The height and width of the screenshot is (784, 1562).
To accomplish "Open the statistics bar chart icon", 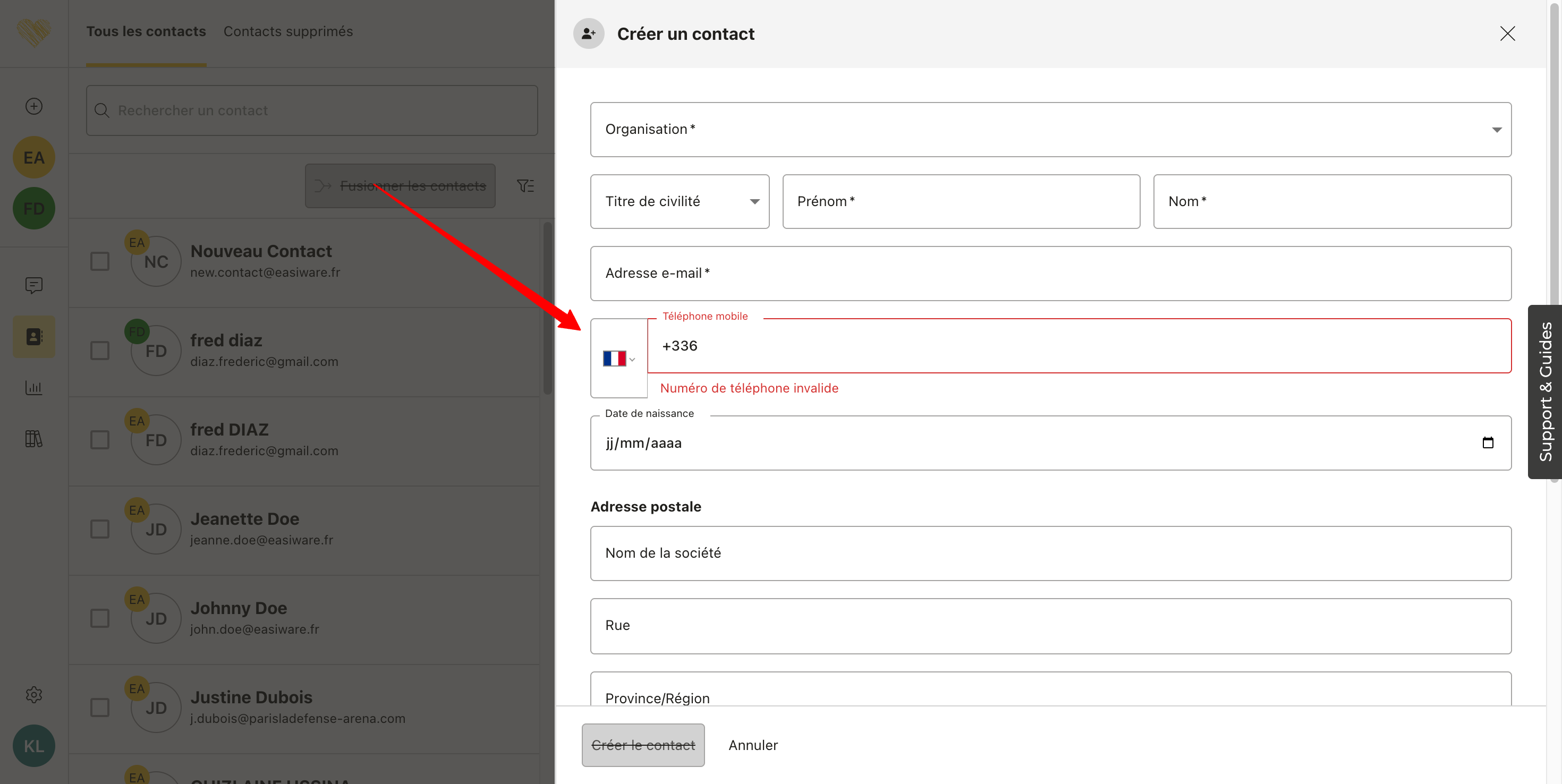I will pos(34,387).
